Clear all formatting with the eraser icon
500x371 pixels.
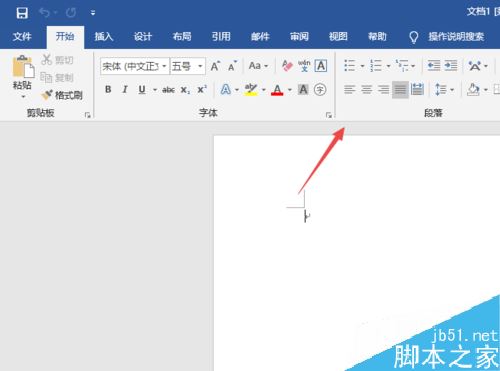[287, 66]
